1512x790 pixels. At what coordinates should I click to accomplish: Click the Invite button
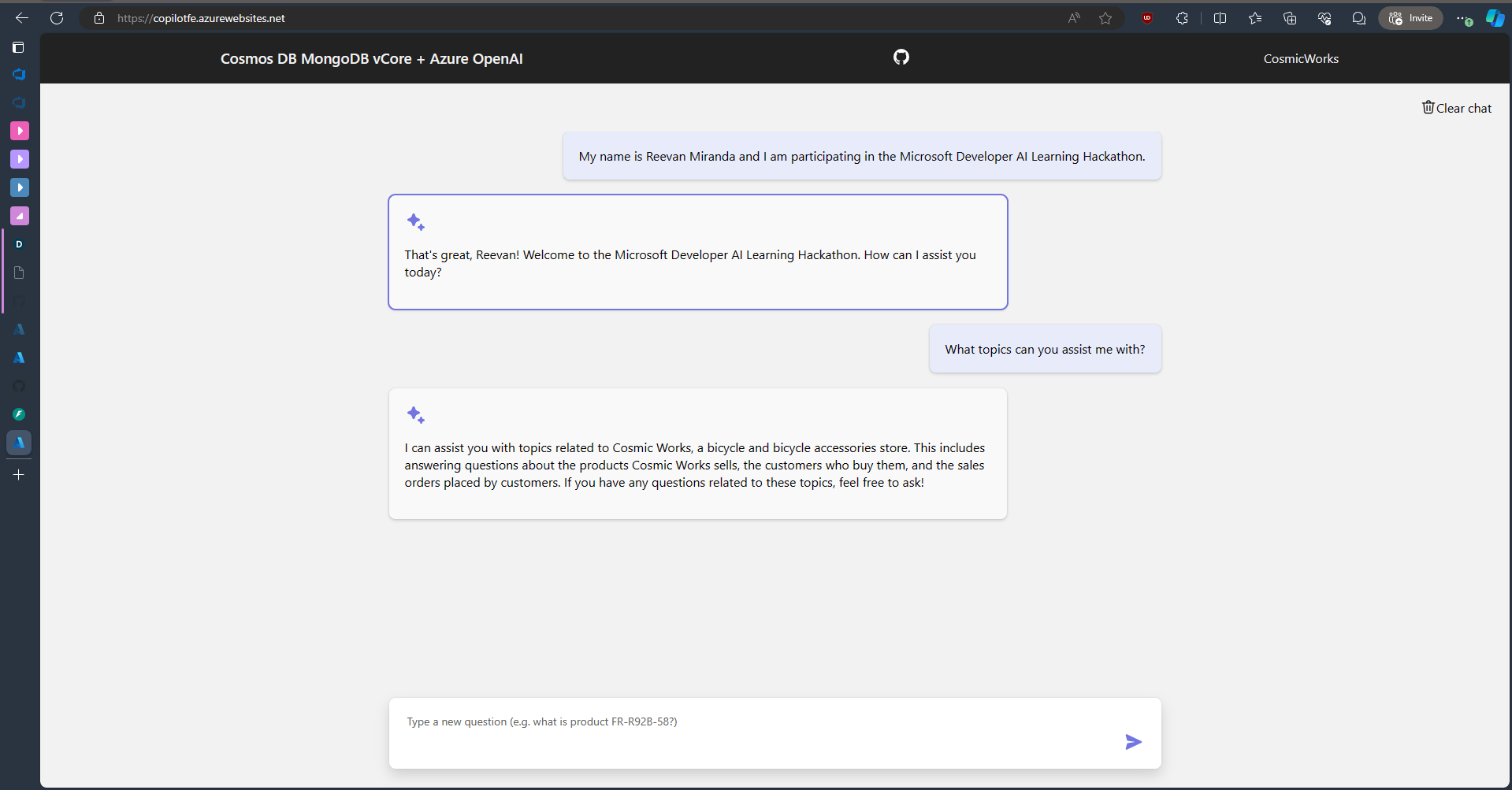1410,18
